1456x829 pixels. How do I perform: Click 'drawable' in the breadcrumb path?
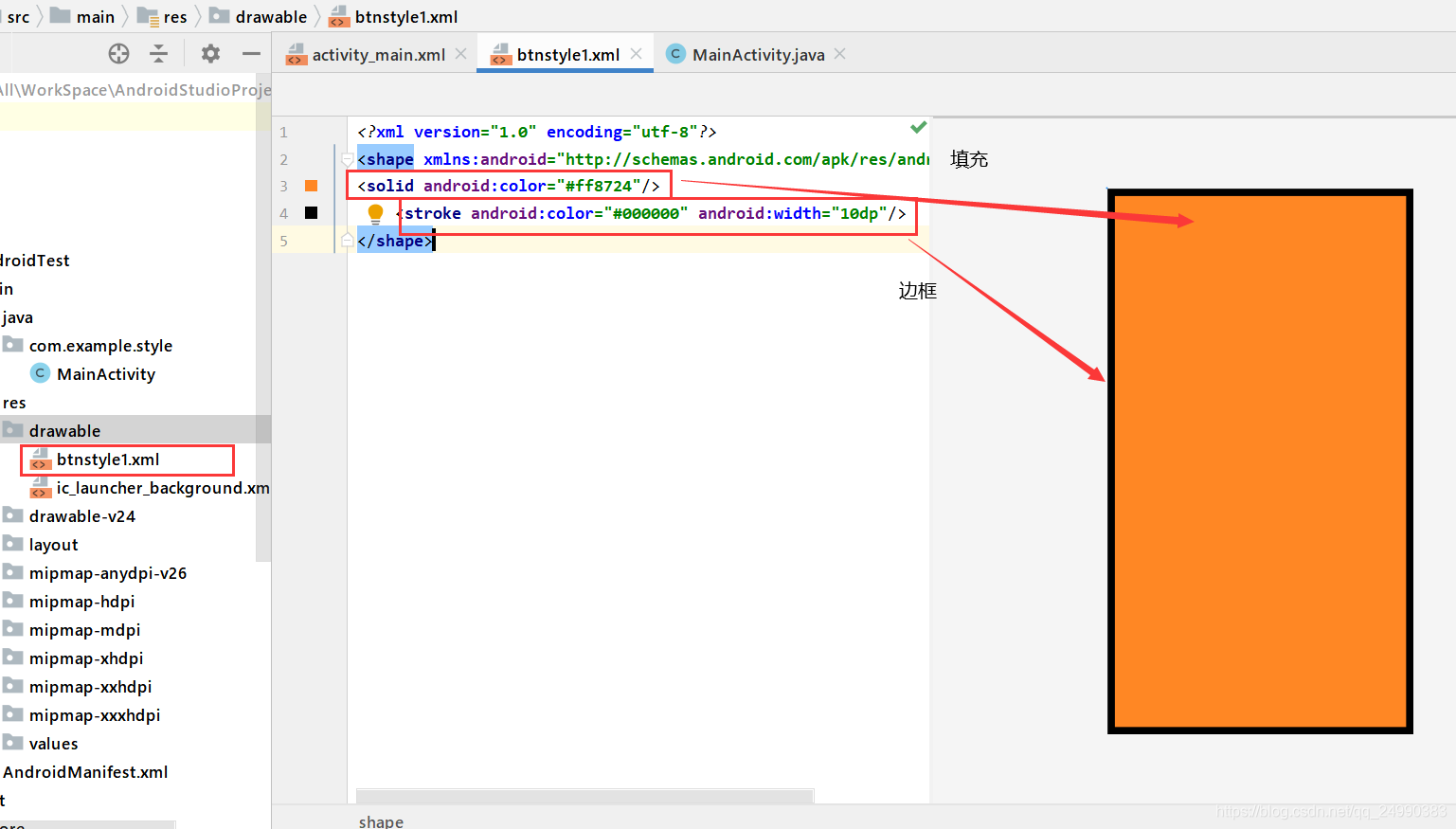tap(271, 16)
